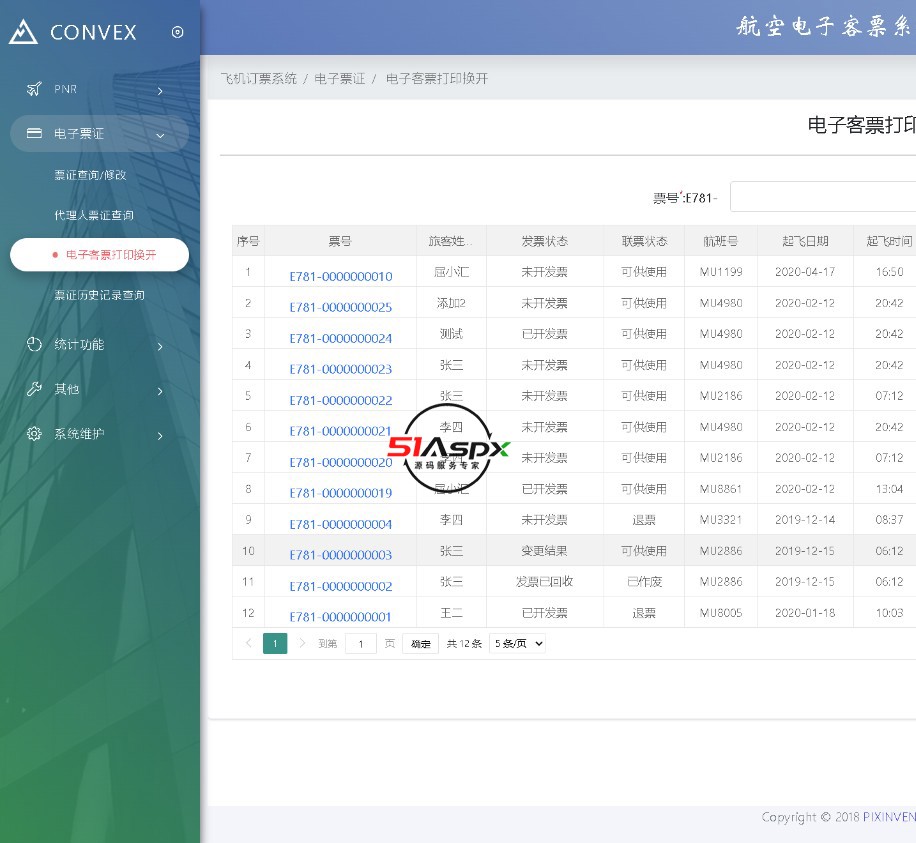Click flight MU8861 cell
Image resolution: width=916 pixels, height=843 pixels.
(721, 488)
